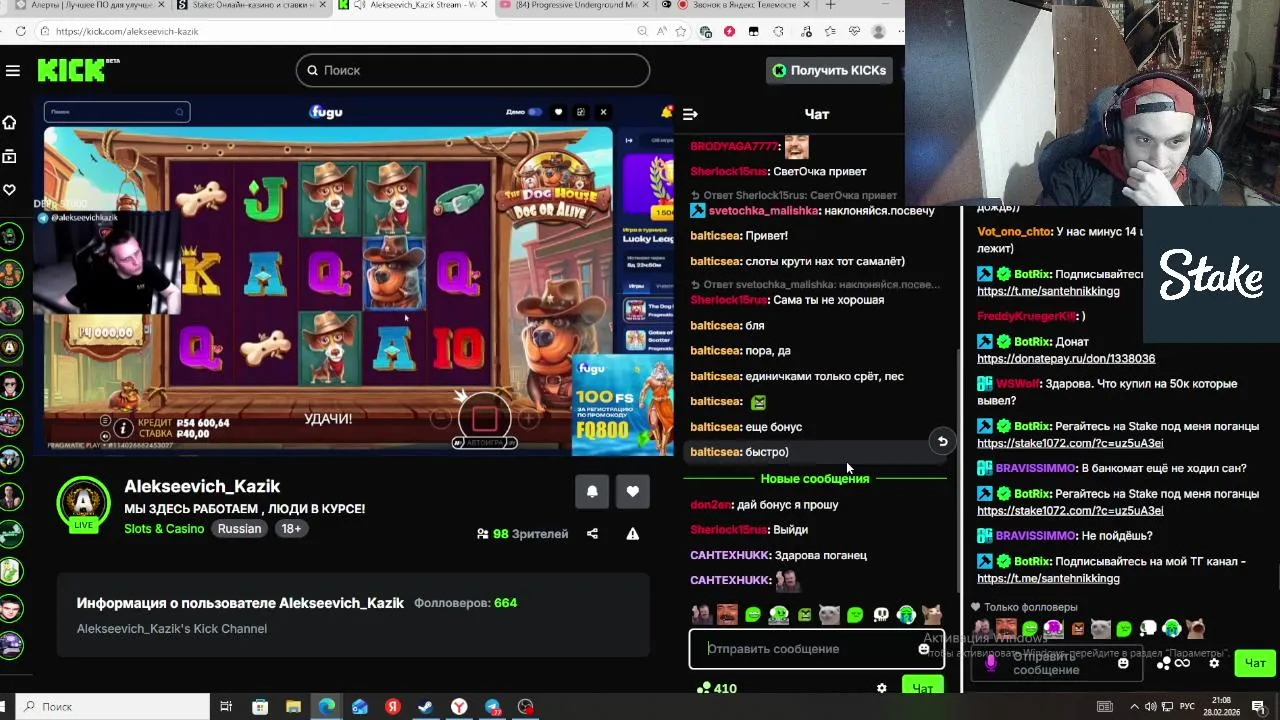Open the 98 Зрителей viewer count
This screenshot has width=1280, height=720.
click(x=522, y=534)
